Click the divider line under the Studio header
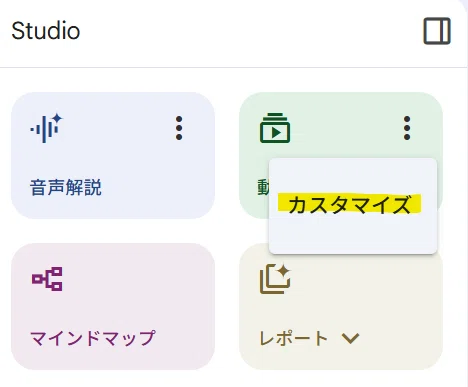Screen dimensions: 468x387 pos(233,67)
